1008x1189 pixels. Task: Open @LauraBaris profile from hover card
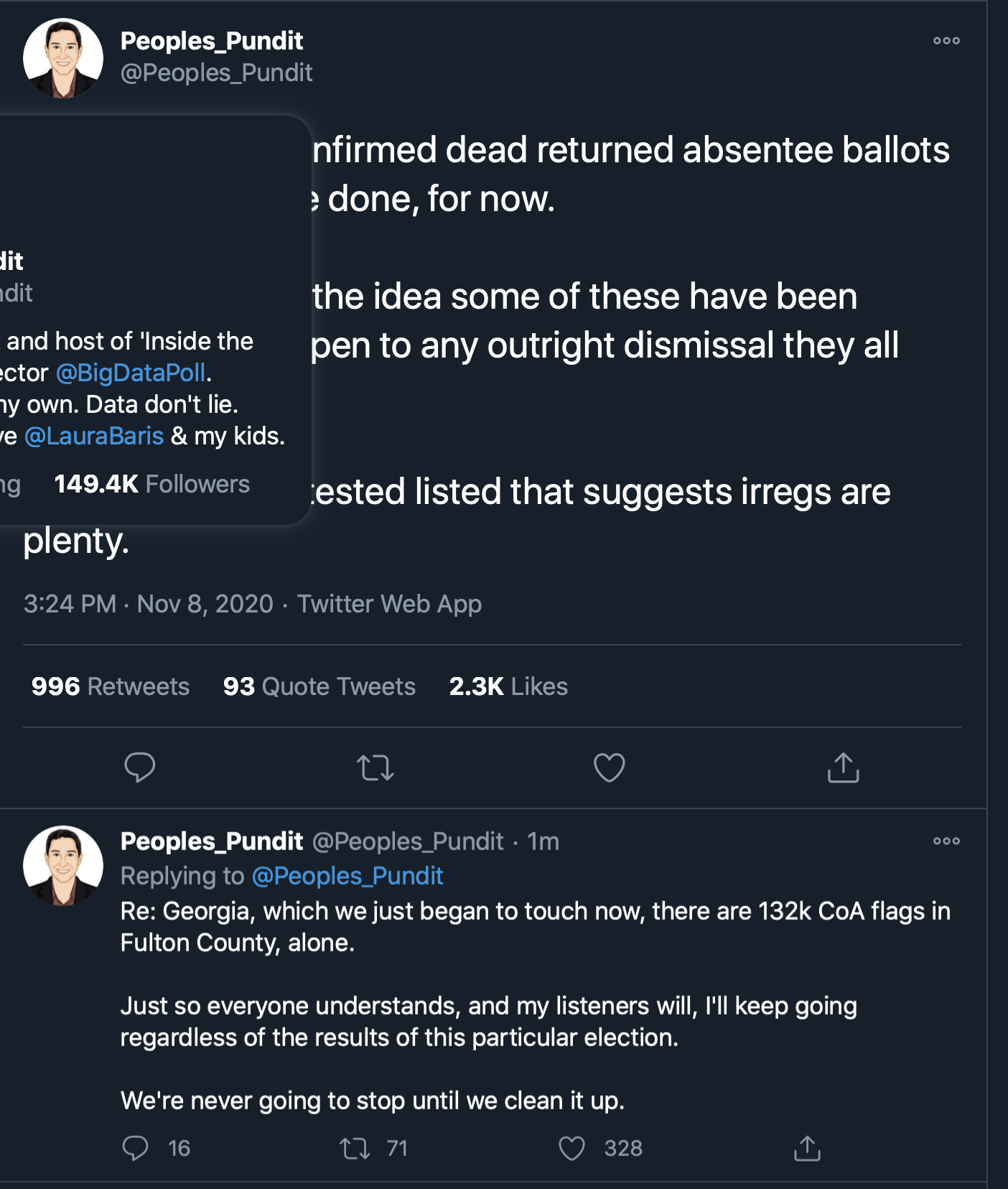[94, 436]
